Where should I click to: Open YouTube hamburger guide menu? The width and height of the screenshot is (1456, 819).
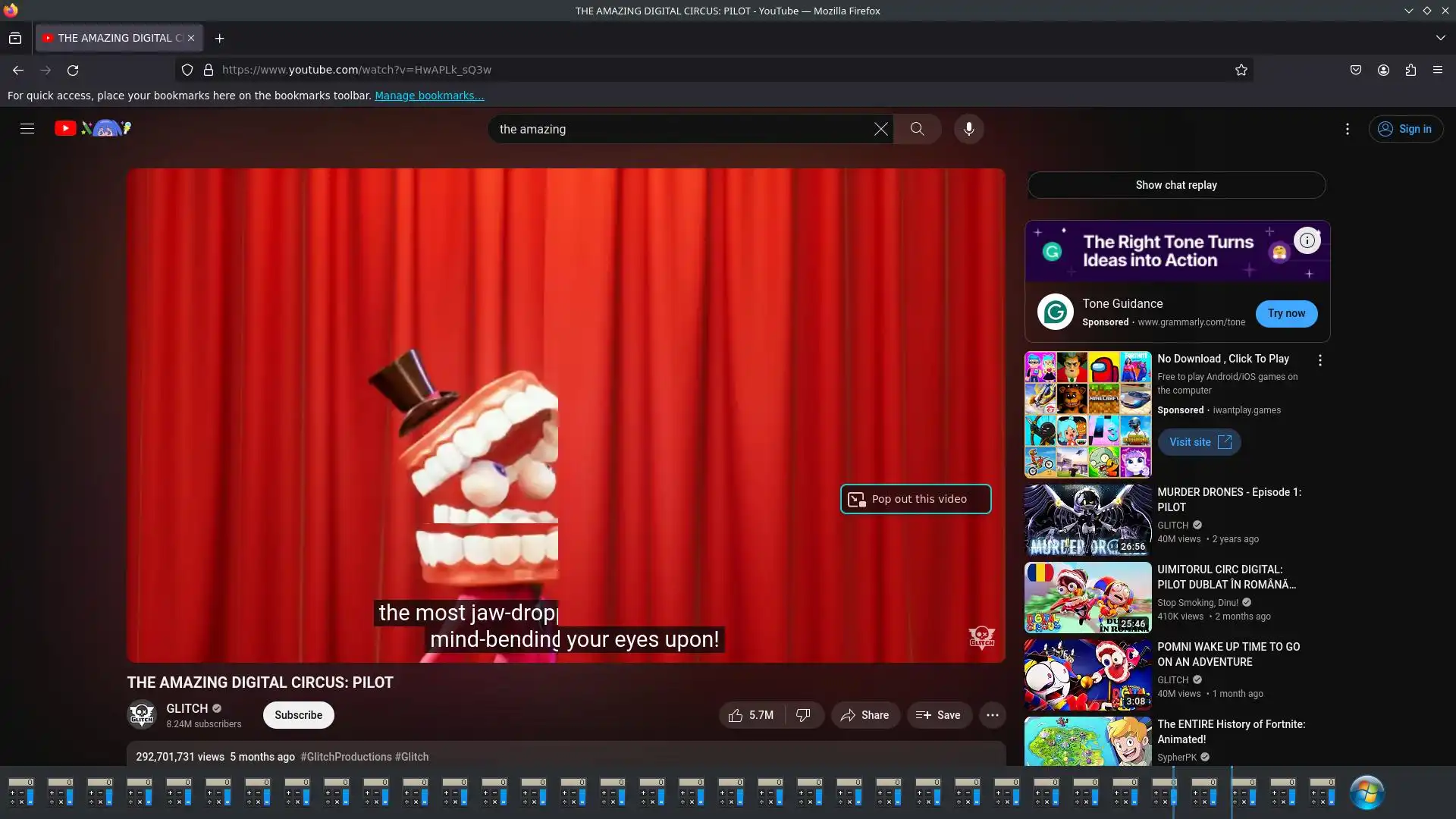pos(27,129)
